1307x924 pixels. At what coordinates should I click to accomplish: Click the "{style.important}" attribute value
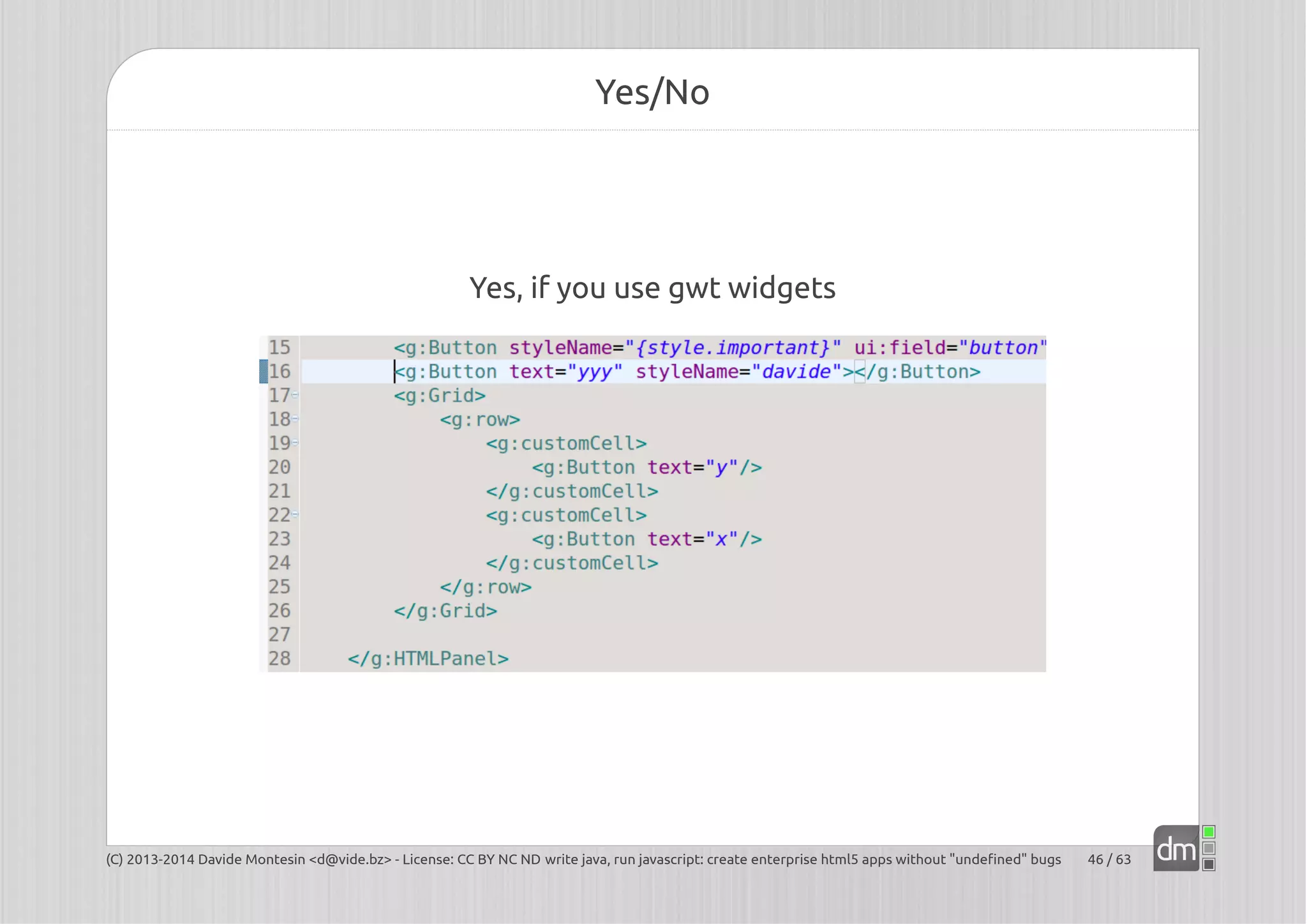pyautogui.click(x=733, y=348)
